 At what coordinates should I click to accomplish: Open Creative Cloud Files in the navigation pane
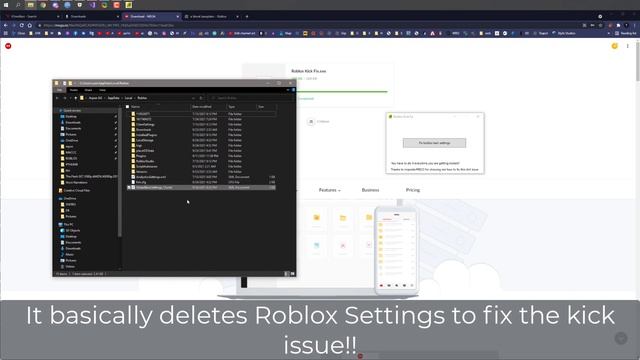[x=76, y=191]
